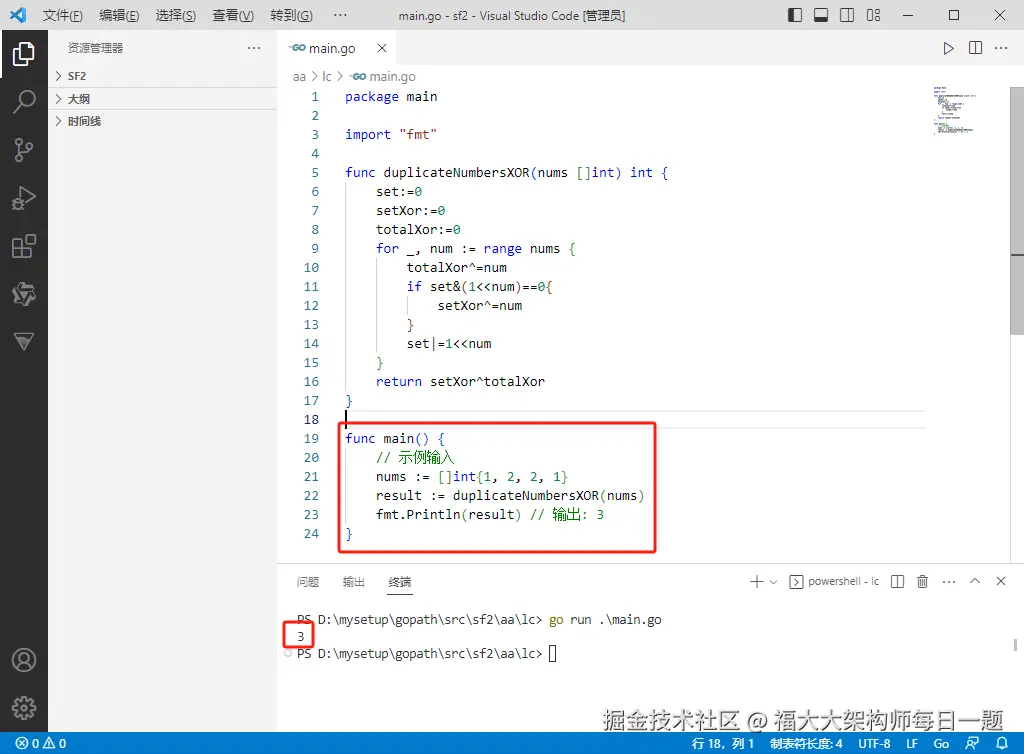
Task: Close the terminal panel
Action: click(1000, 581)
